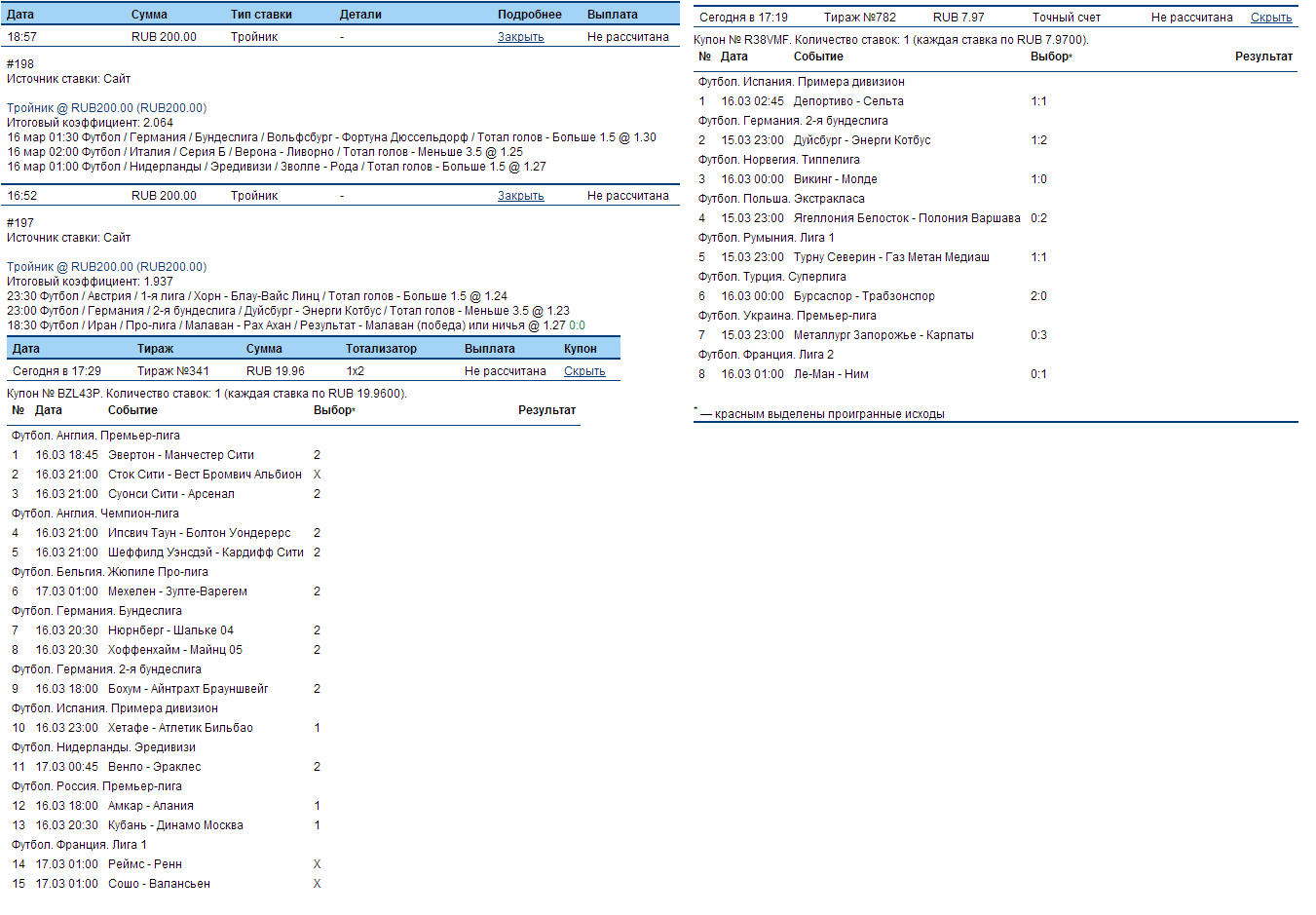Click the Закрыть link for the 16:52 bet

pyautogui.click(x=520, y=196)
